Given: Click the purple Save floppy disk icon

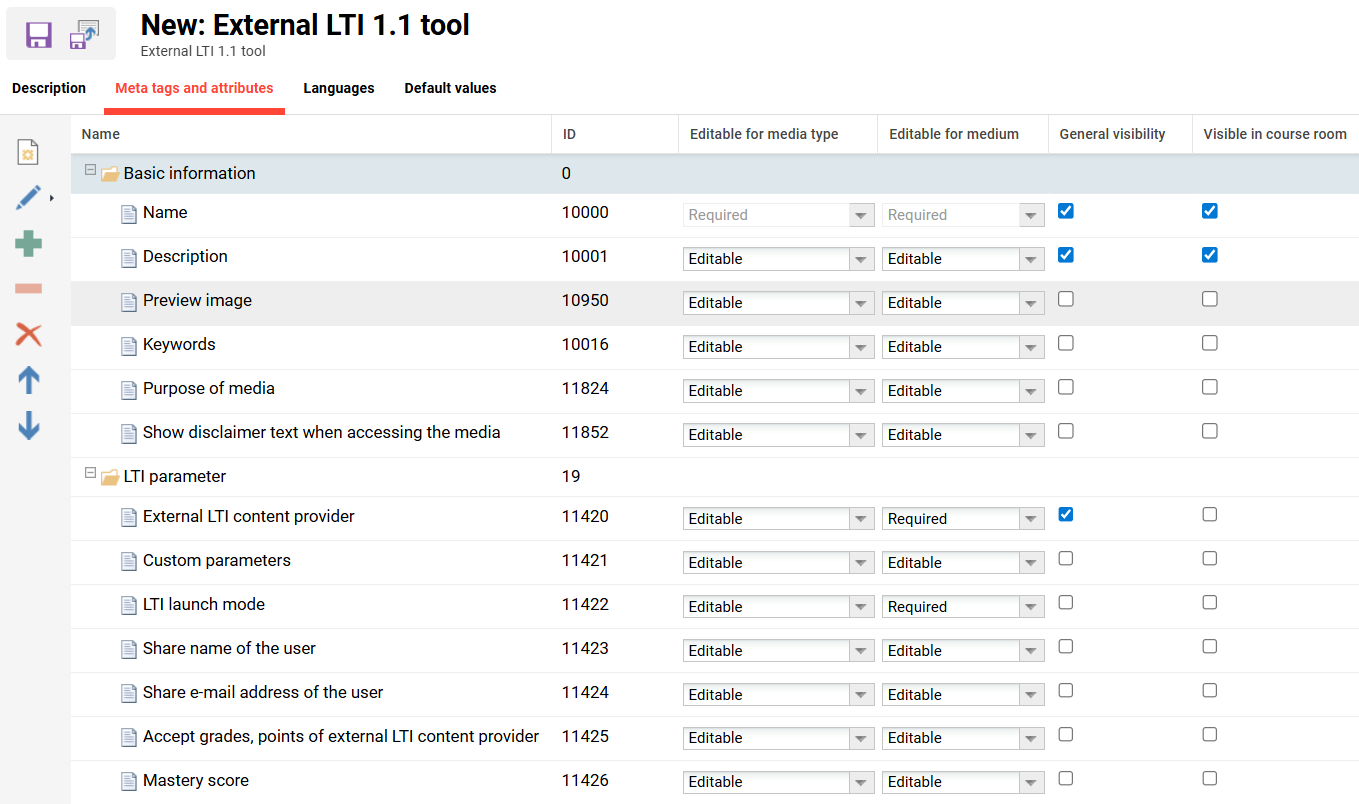Looking at the screenshot, I should (39, 35).
